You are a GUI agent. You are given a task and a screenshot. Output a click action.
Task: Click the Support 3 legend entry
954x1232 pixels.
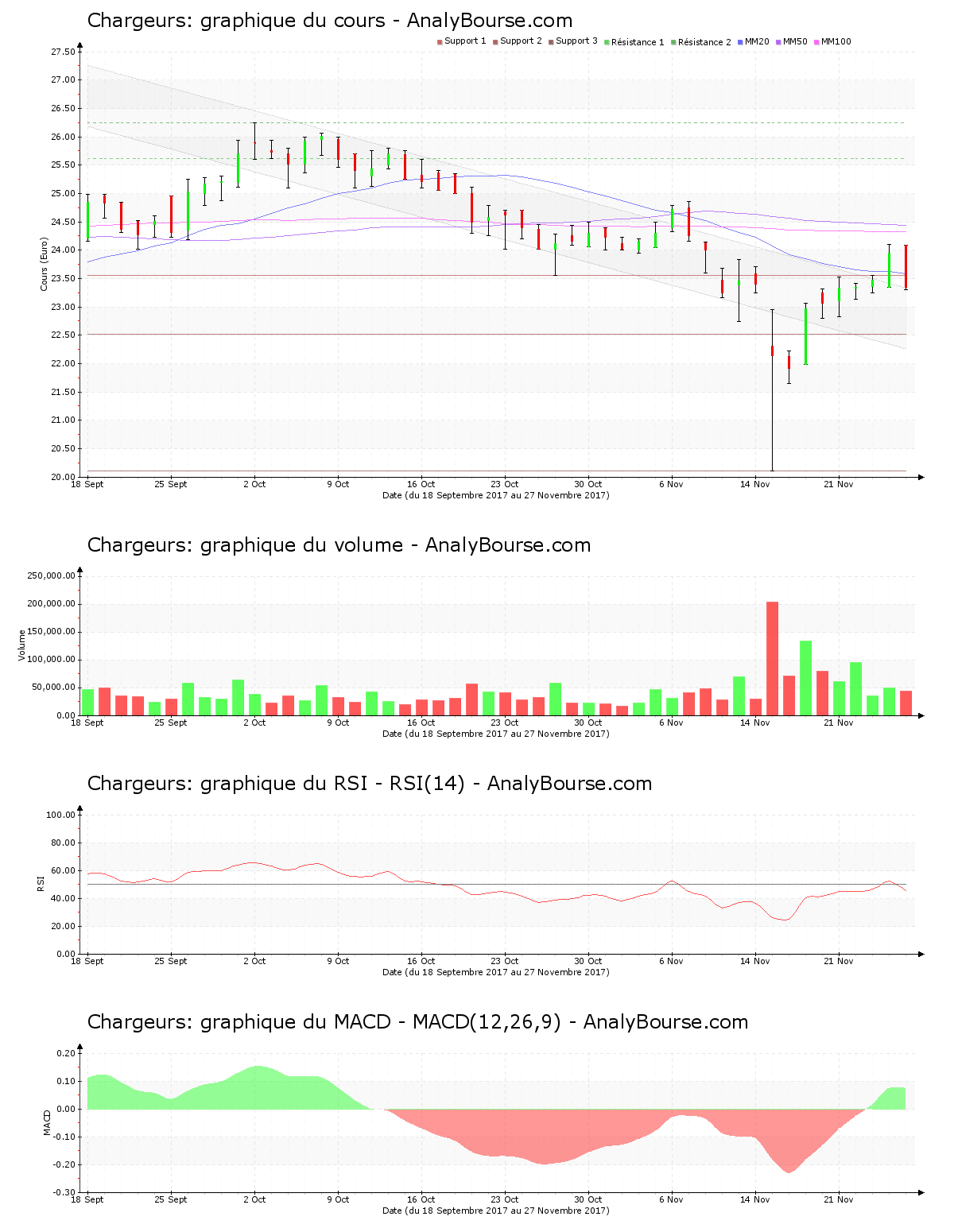tap(573, 41)
